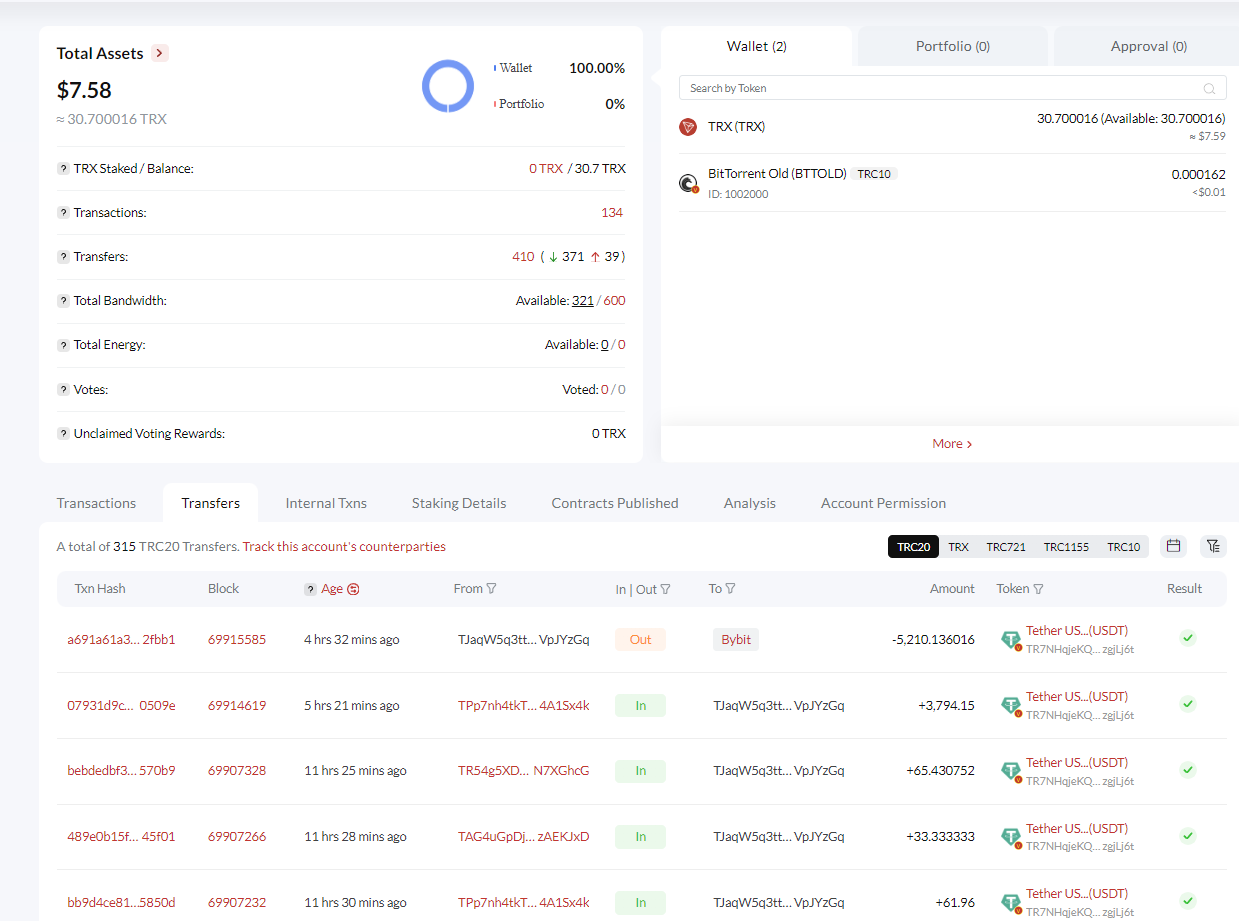Click the TRX token logo icon
This screenshot has height=921, width=1239.
point(688,127)
